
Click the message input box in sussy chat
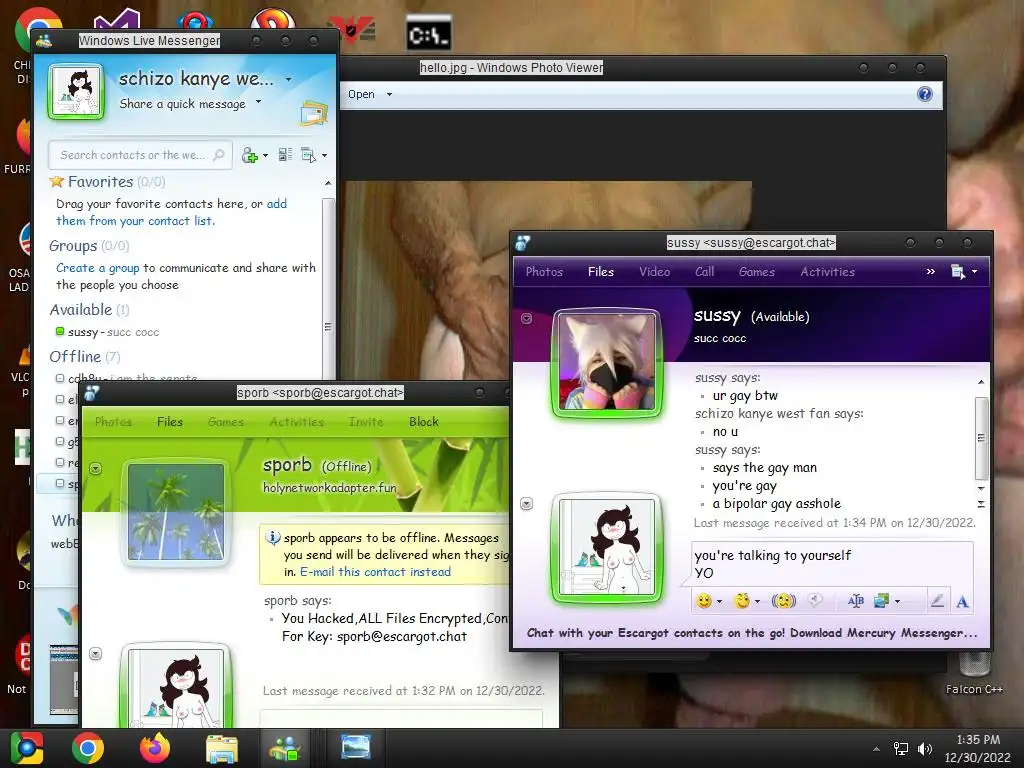(832, 564)
